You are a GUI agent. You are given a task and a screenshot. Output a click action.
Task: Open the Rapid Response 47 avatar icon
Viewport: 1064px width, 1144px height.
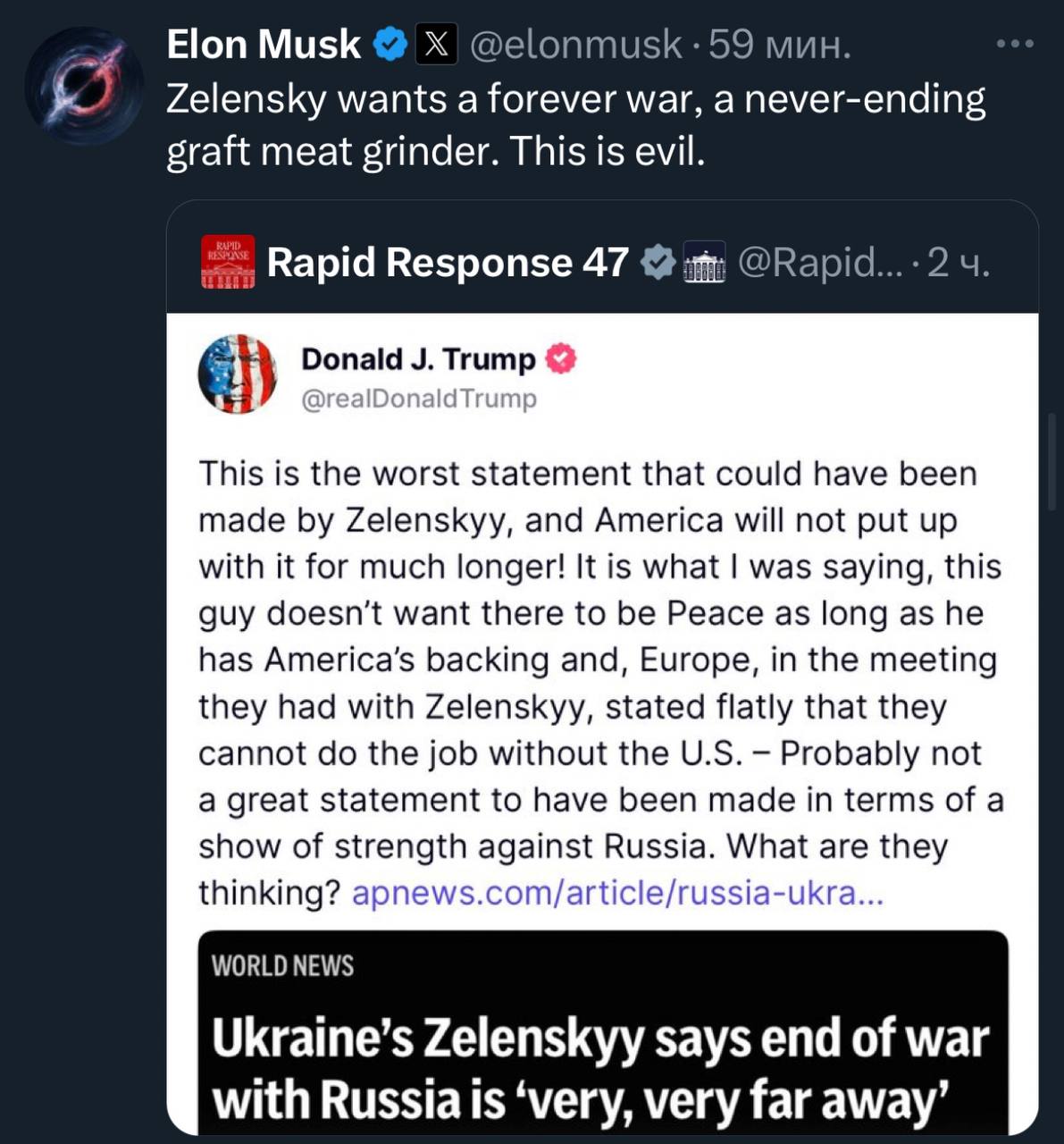coord(228,262)
